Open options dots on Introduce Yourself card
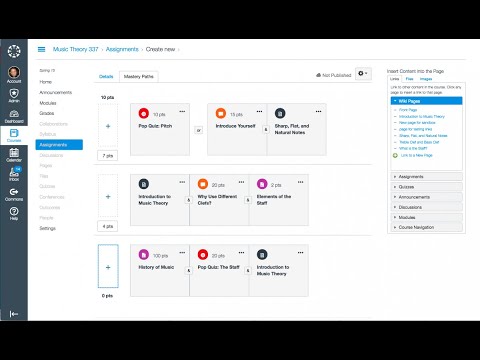Image resolution: width=480 pixels, height=360 pixels. click(259, 111)
